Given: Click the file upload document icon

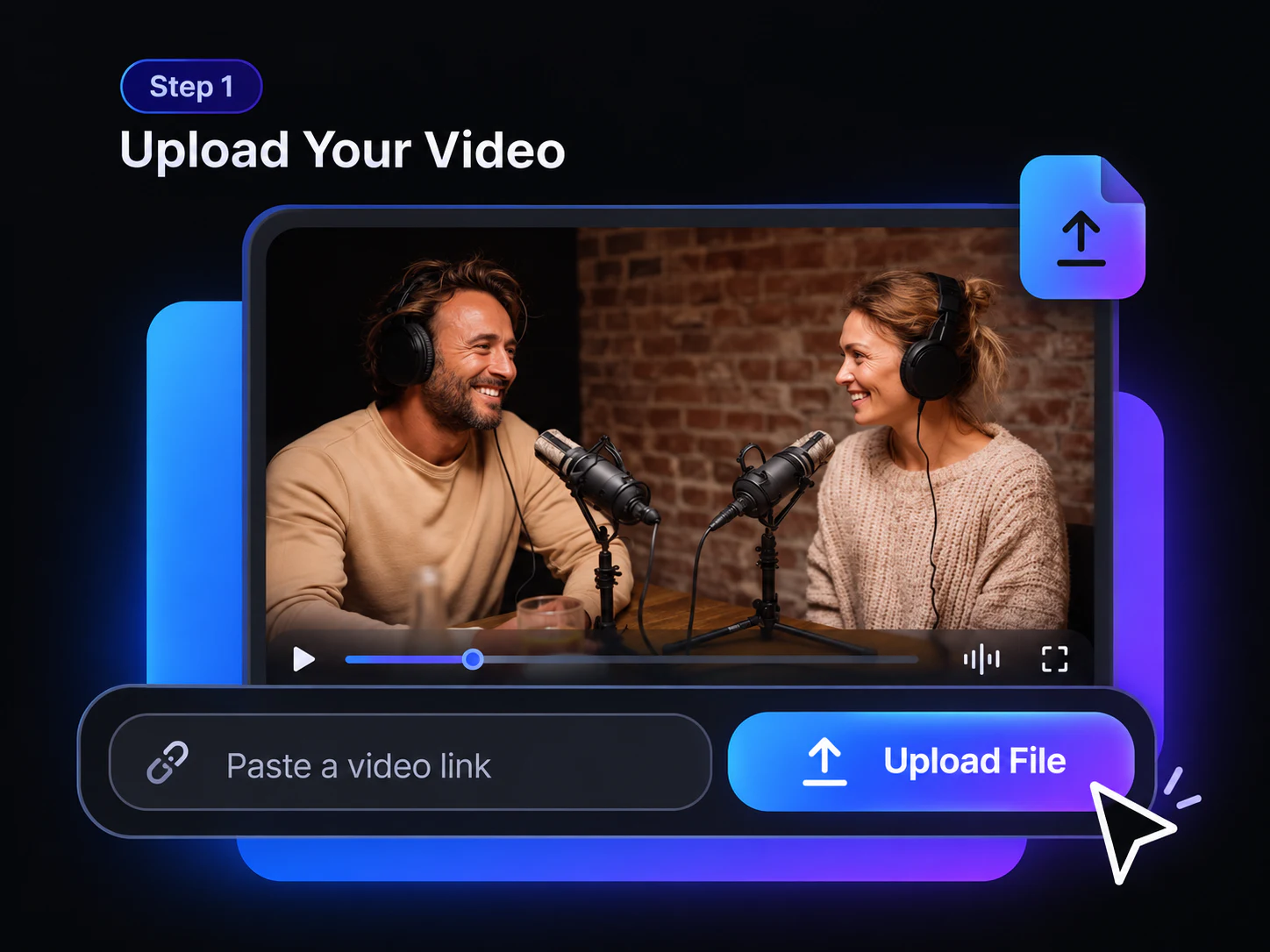Looking at the screenshot, I should tap(1082, 227).
